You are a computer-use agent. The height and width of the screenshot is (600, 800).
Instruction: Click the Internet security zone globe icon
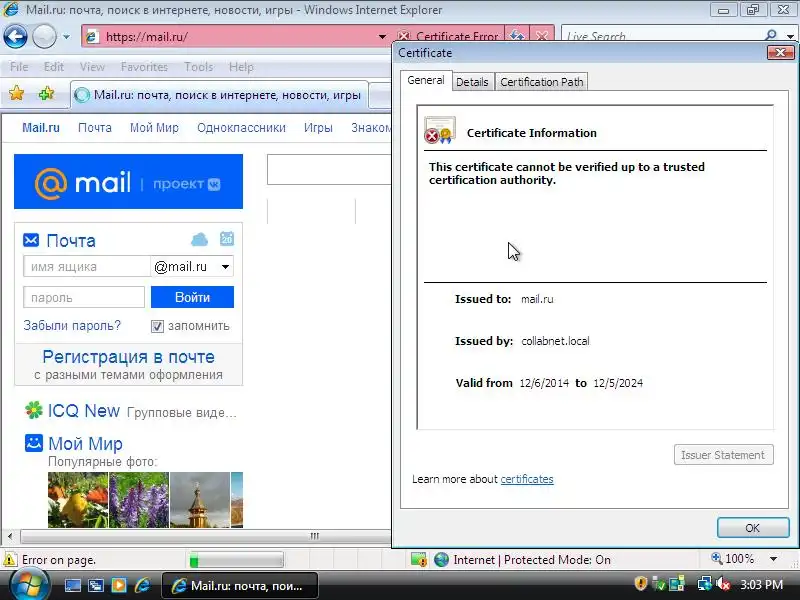pos(441,560)
